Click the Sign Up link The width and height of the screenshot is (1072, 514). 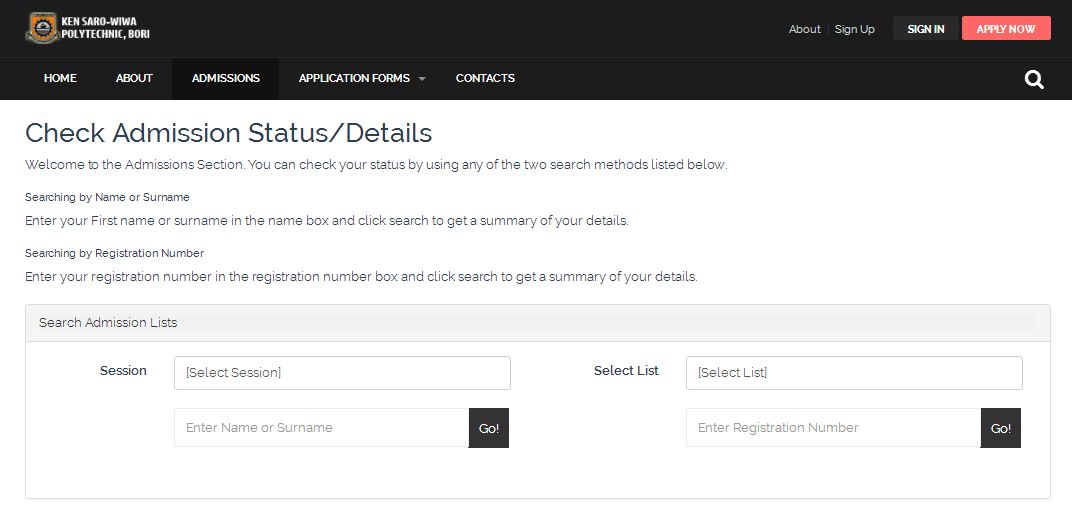coord(854,29)
